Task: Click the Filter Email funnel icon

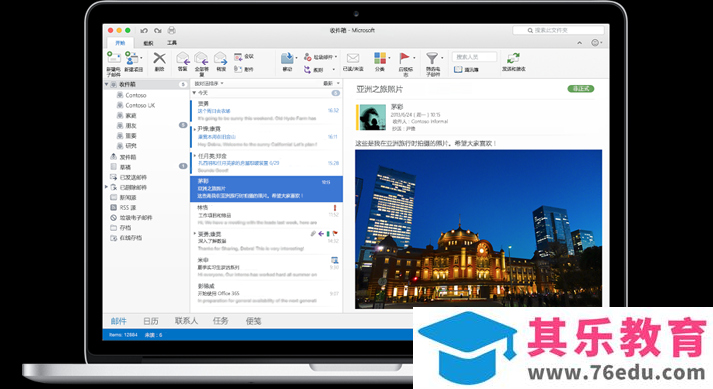Action: coord(432,58)
